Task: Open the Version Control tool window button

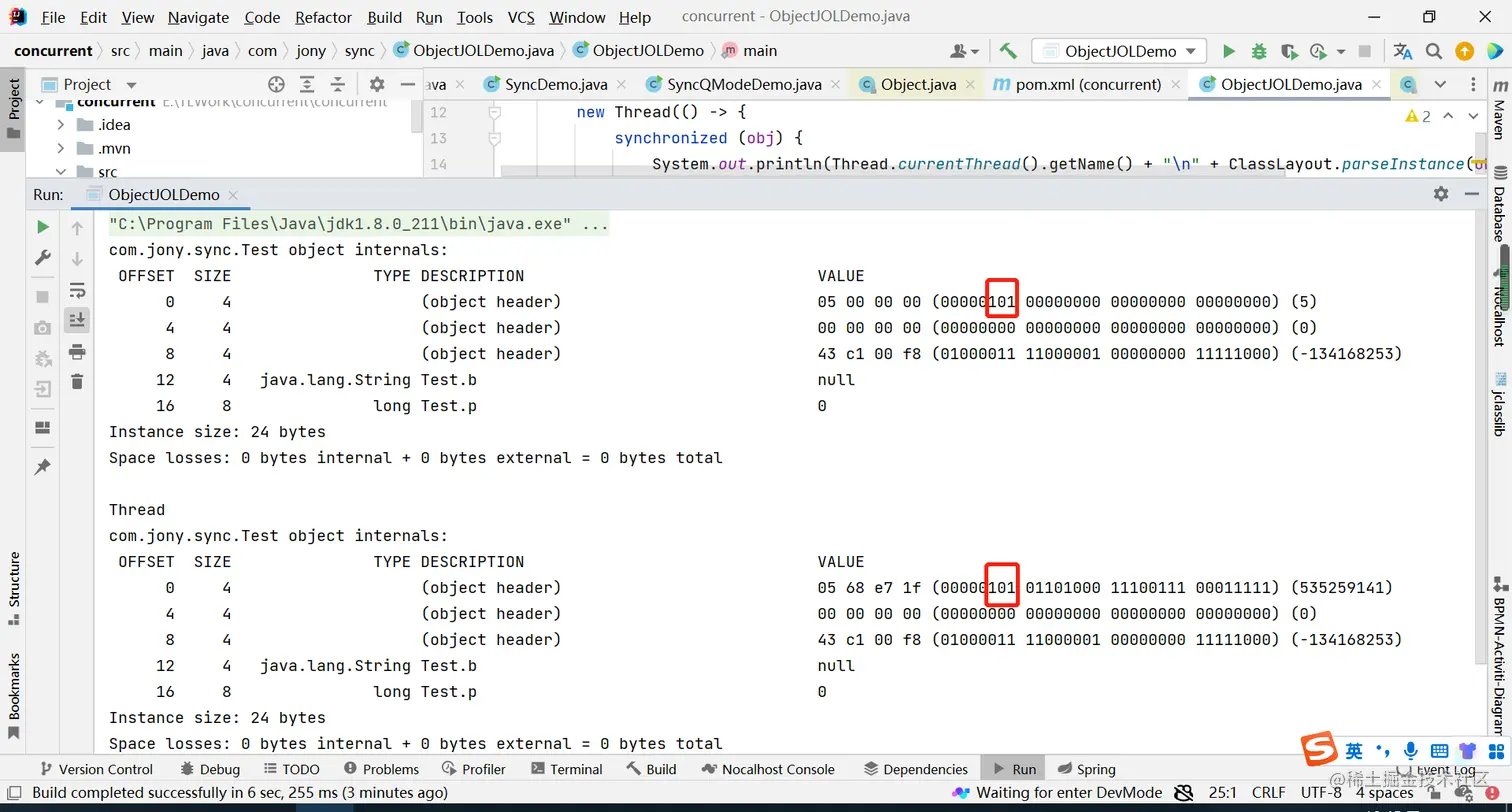Action: coord(95,769)
